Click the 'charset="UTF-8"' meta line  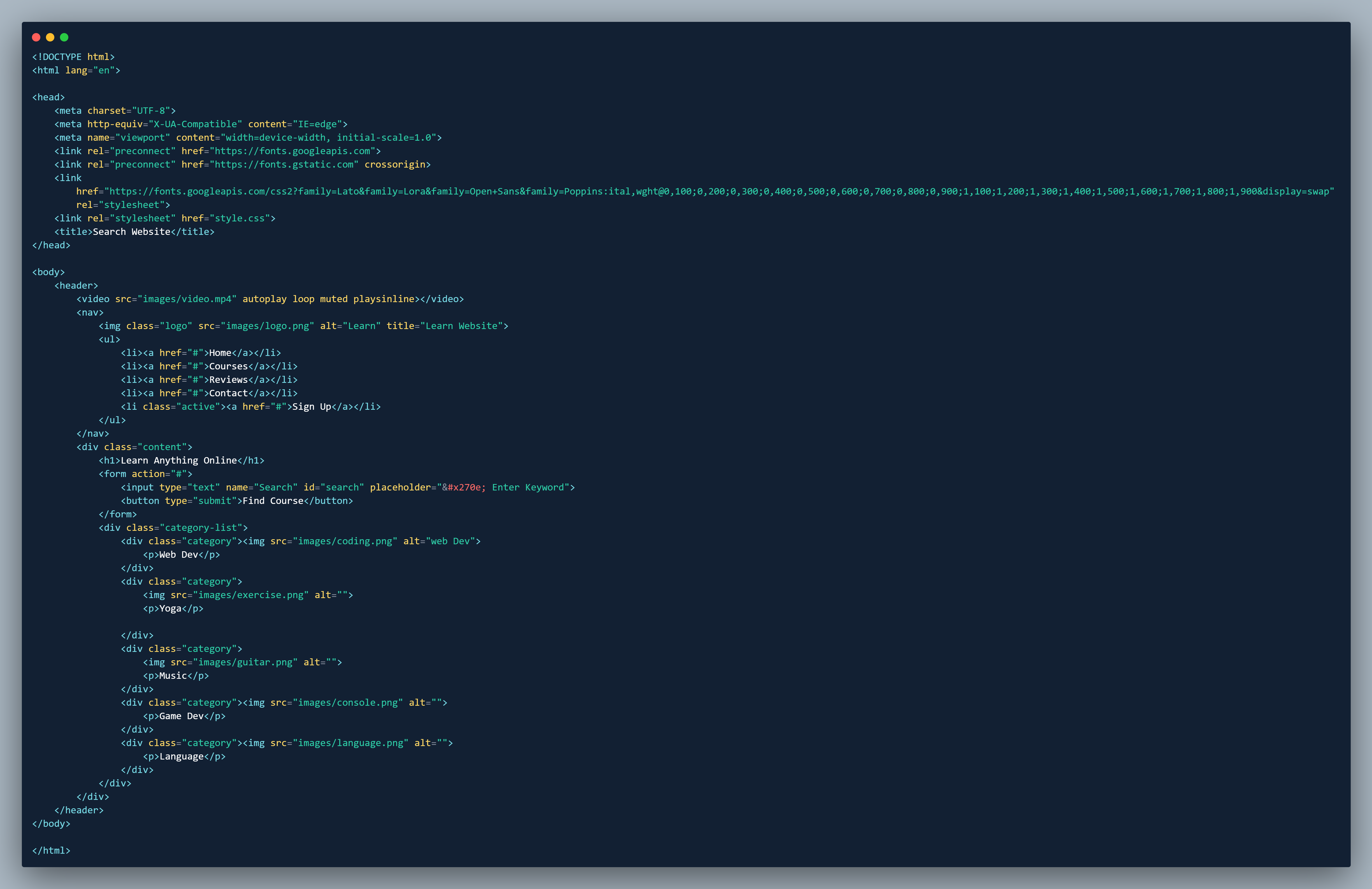115,111
